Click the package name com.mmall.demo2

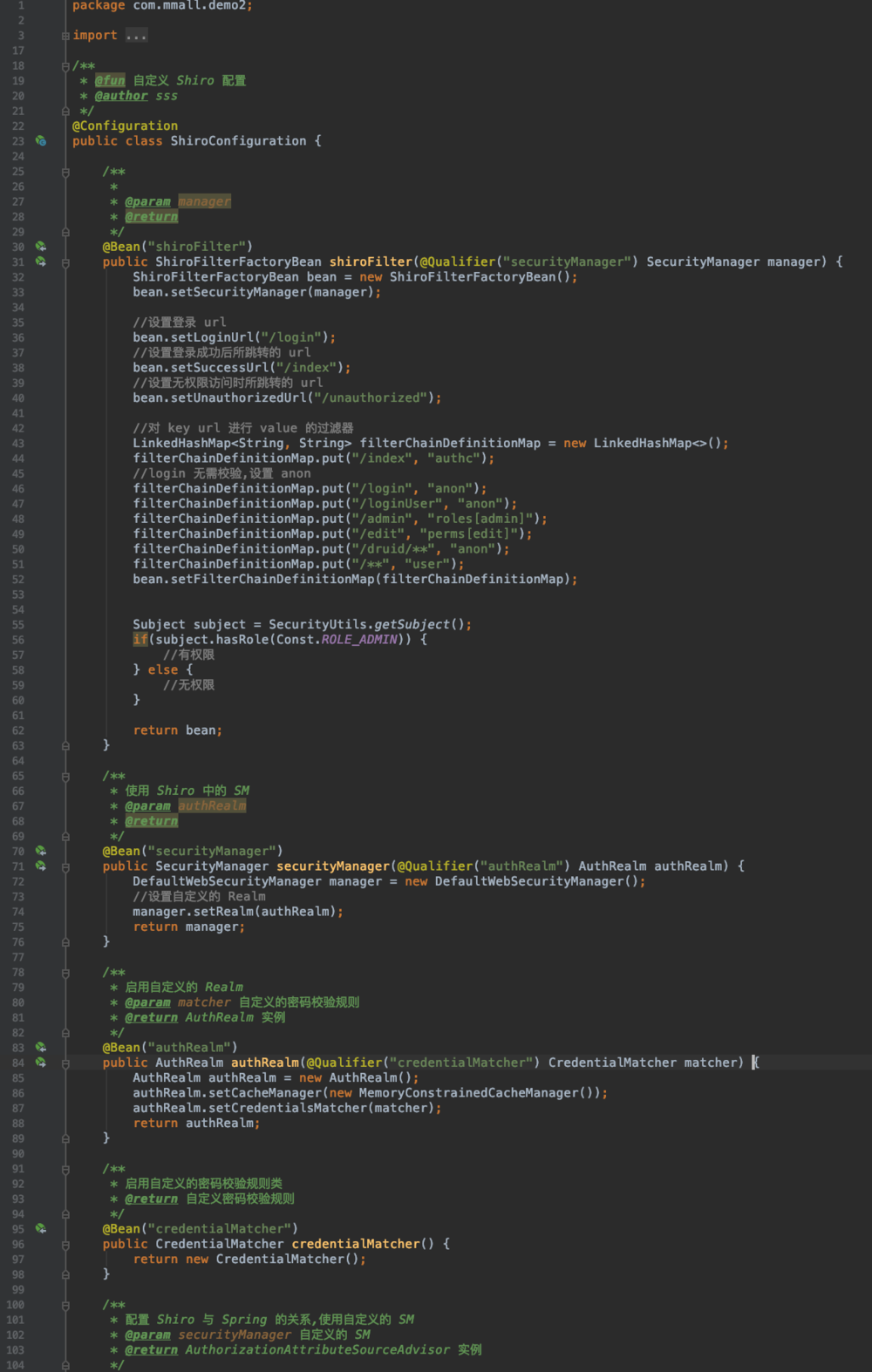tap(189, 6)
